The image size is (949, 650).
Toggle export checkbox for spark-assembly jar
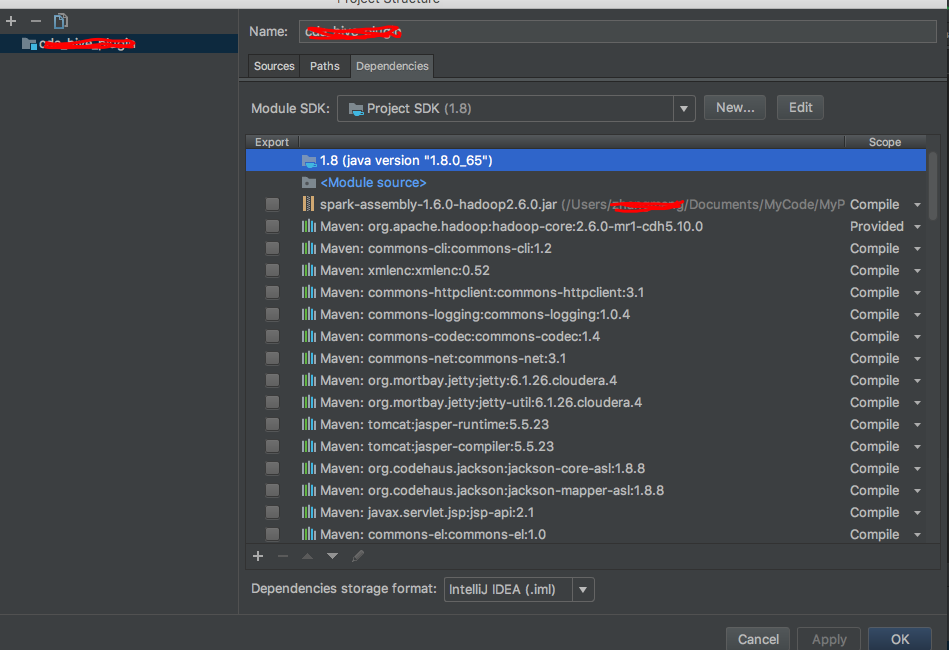(272, 204)
